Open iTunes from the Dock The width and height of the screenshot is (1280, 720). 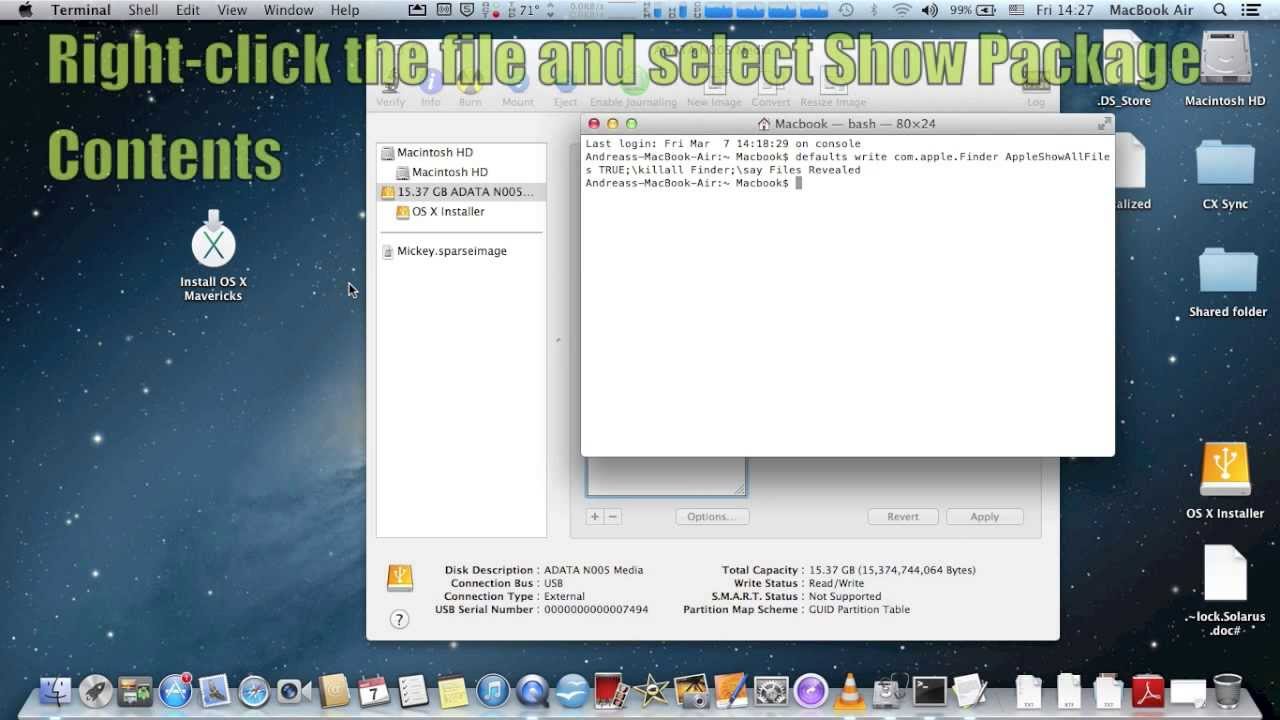pos(492,691)
